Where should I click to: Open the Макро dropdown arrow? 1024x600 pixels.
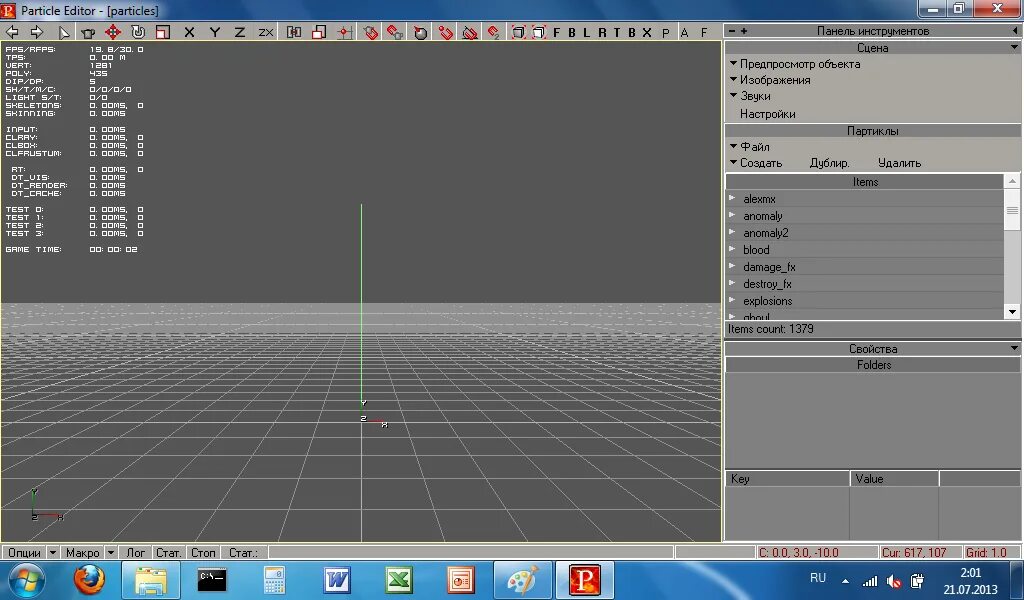(x=111, y=552)
